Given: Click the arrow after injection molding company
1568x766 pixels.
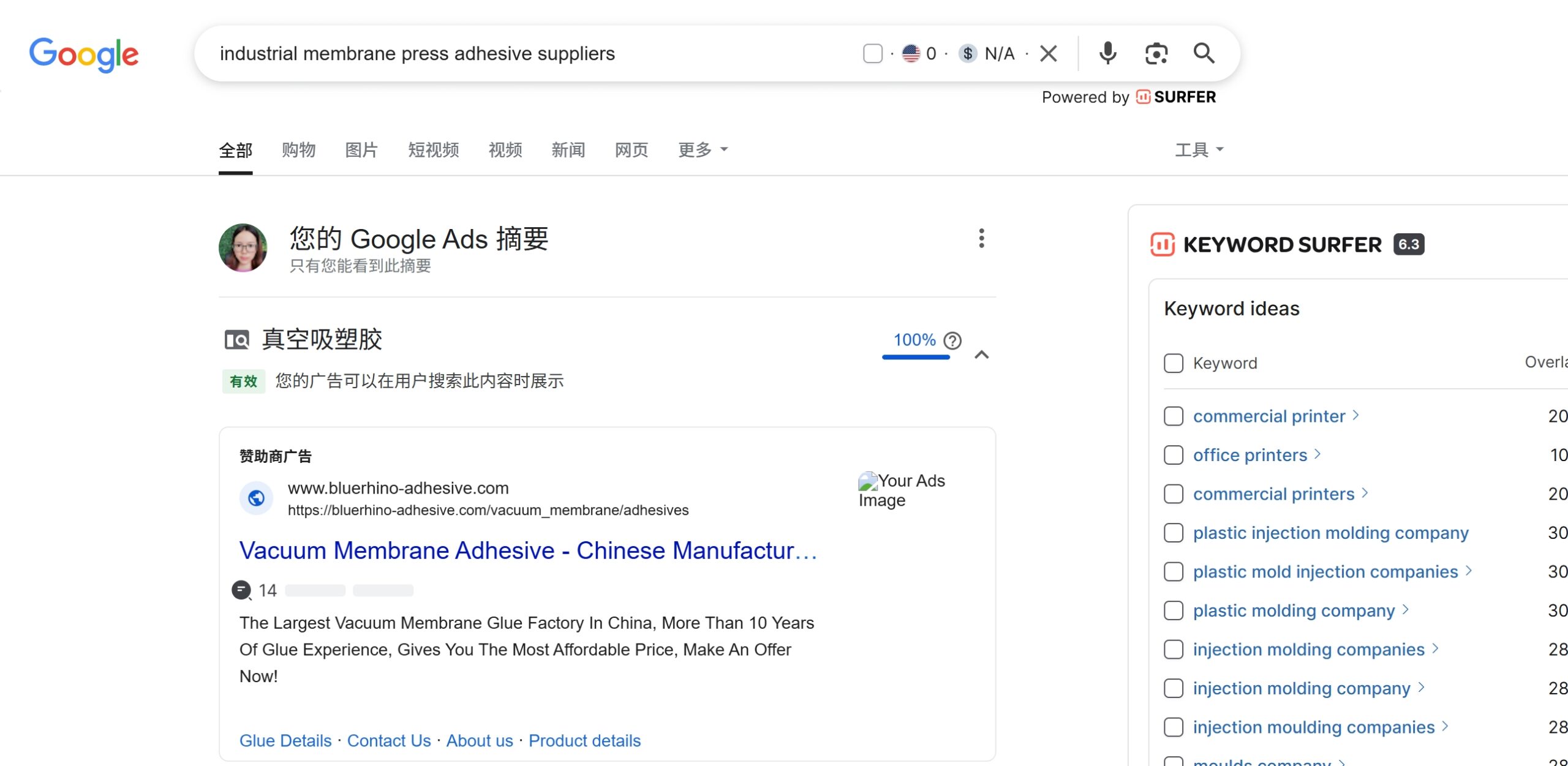Looking at the screenshot, I should coord(1421,687).
